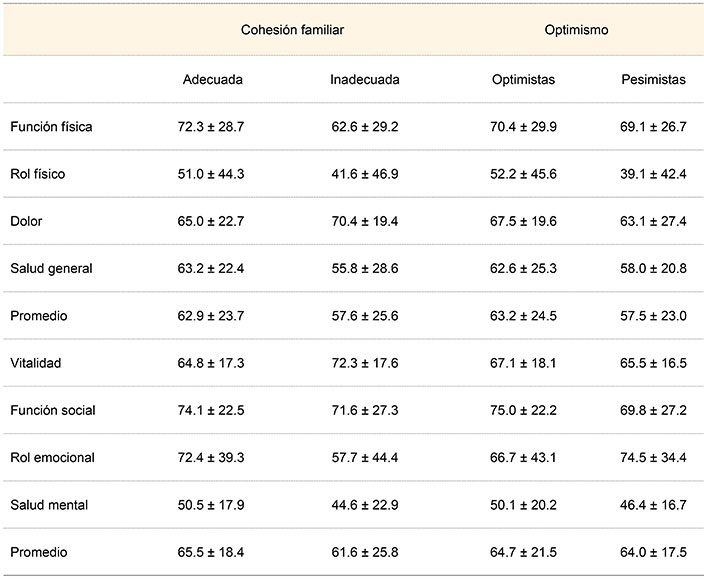Click value 72.3 ± 28.7 under Adecuada
Image resolution: width=704 pixels, height=580 pixels.
[x=212, y=127]
